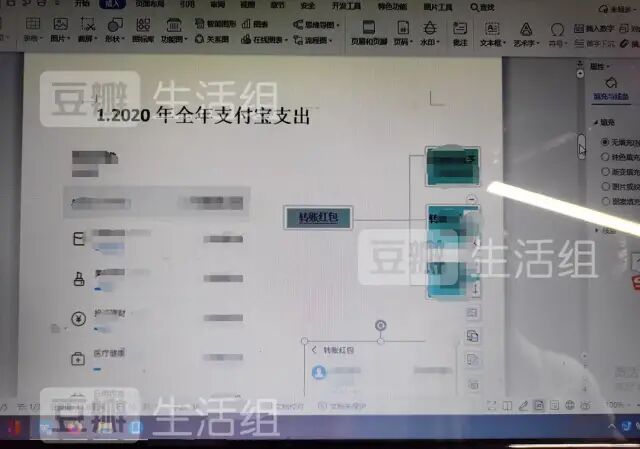Expand the 线条 line section
Viewport: 640px width, 449px height.
click(x=597, y=231)
